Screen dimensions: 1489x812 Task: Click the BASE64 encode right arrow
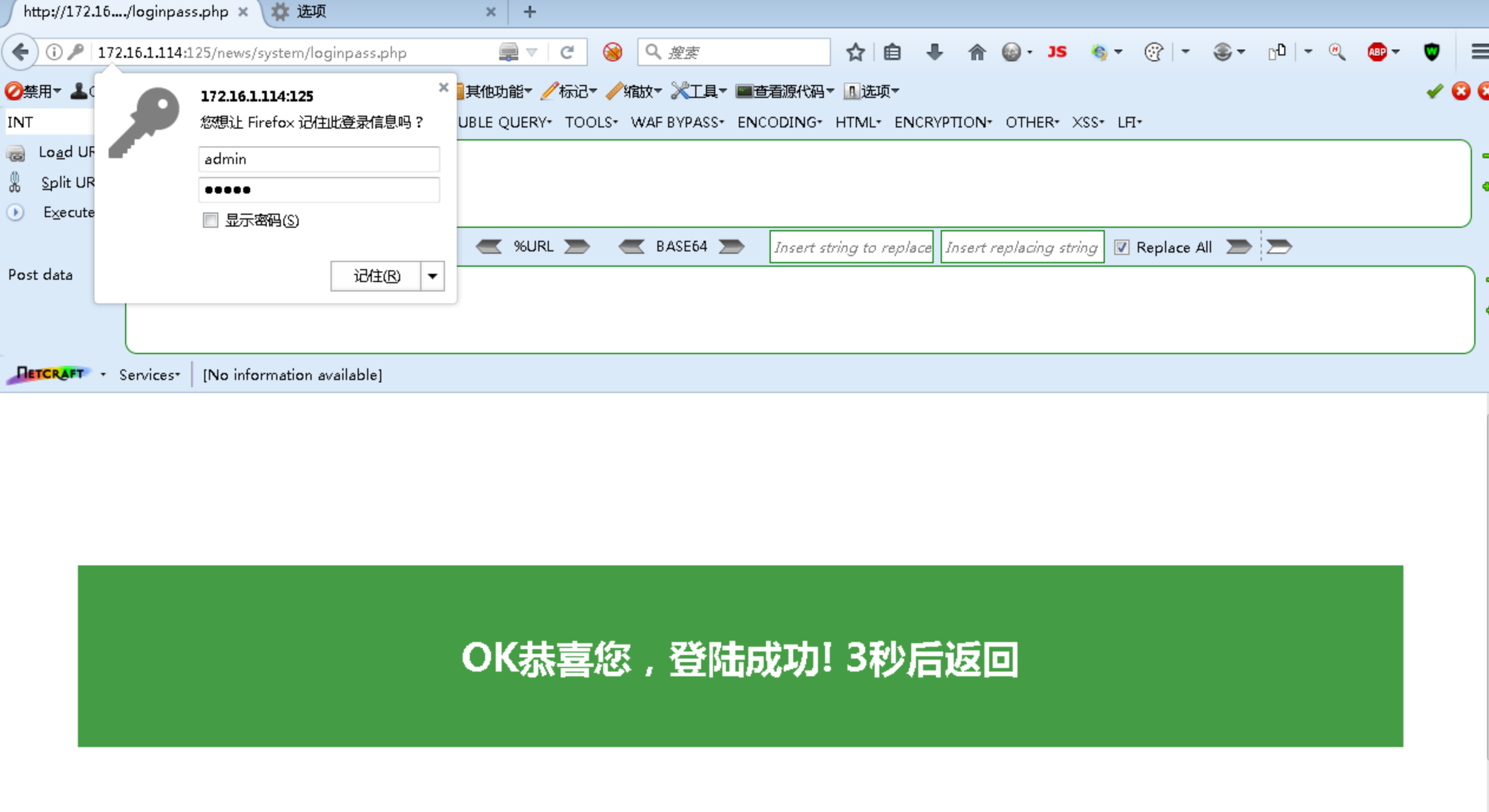pos(732,247)
